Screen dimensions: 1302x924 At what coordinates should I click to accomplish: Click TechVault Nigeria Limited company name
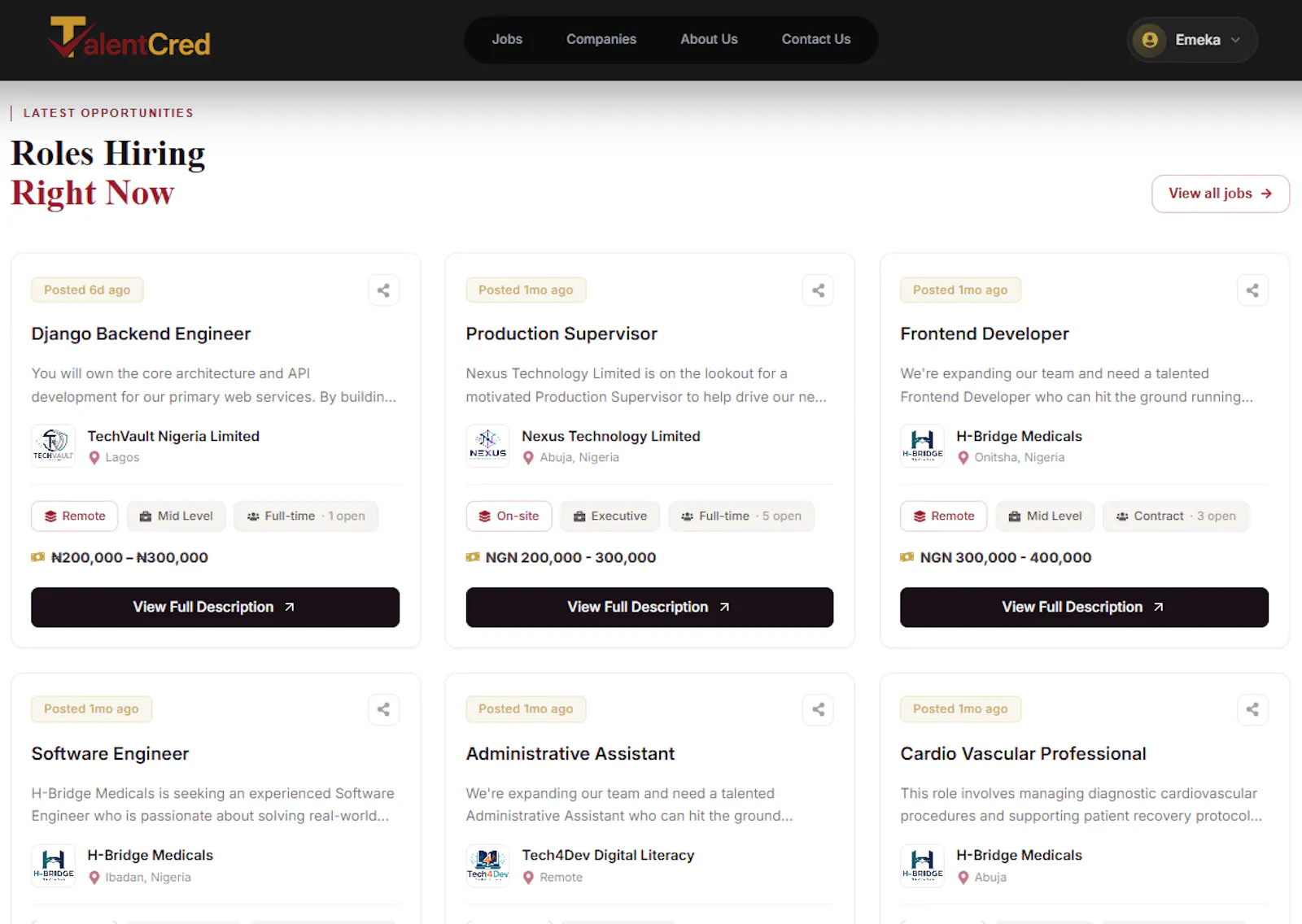(173, 436)
